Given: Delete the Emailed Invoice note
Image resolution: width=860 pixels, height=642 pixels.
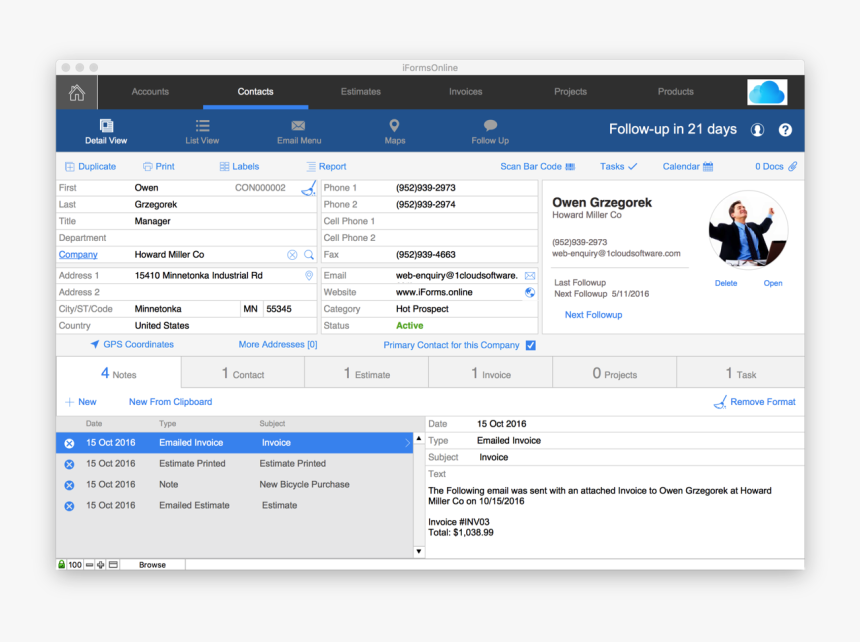Looking at the screenshot, I should tap(69, 443).
